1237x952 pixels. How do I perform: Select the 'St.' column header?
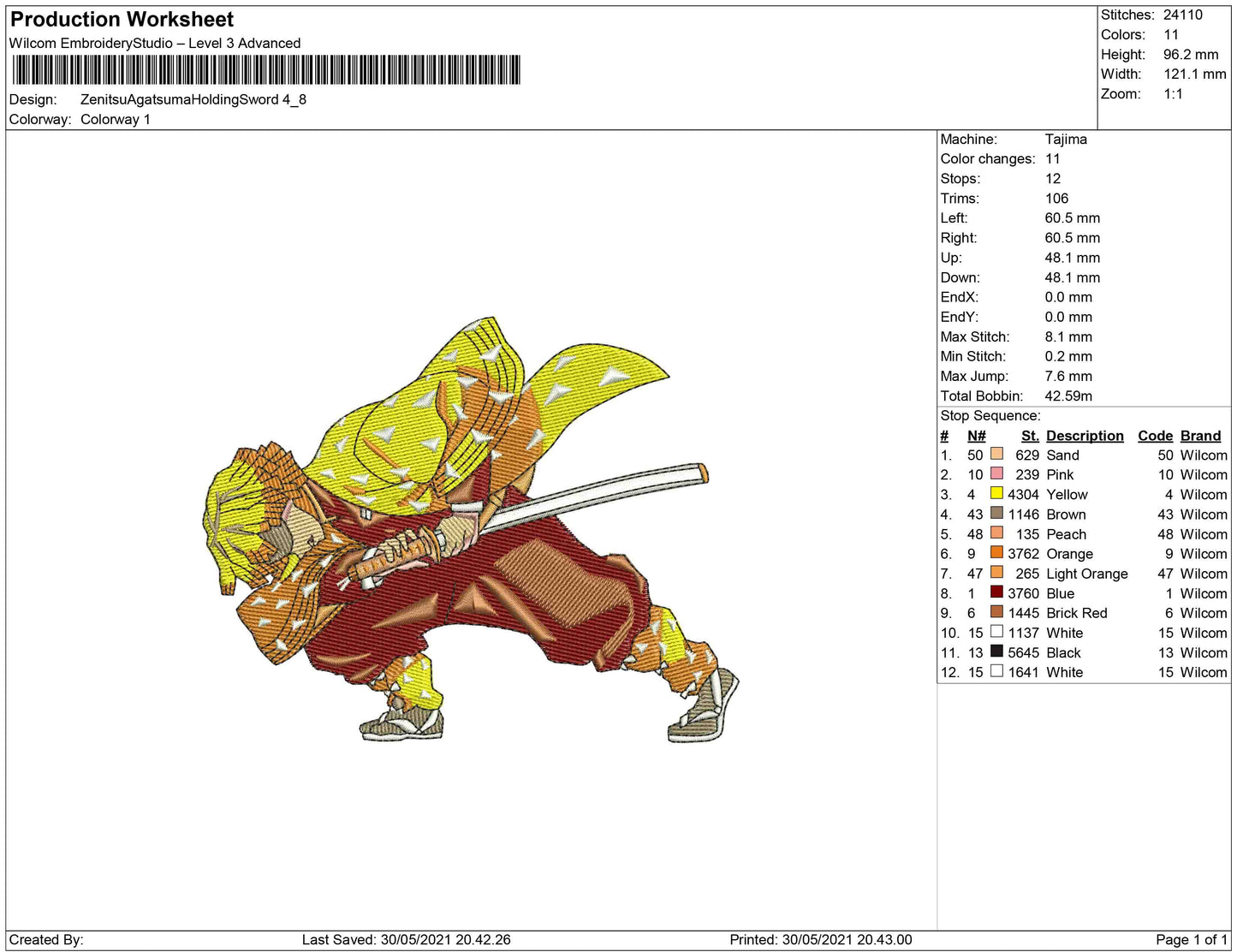point(1030,436)
